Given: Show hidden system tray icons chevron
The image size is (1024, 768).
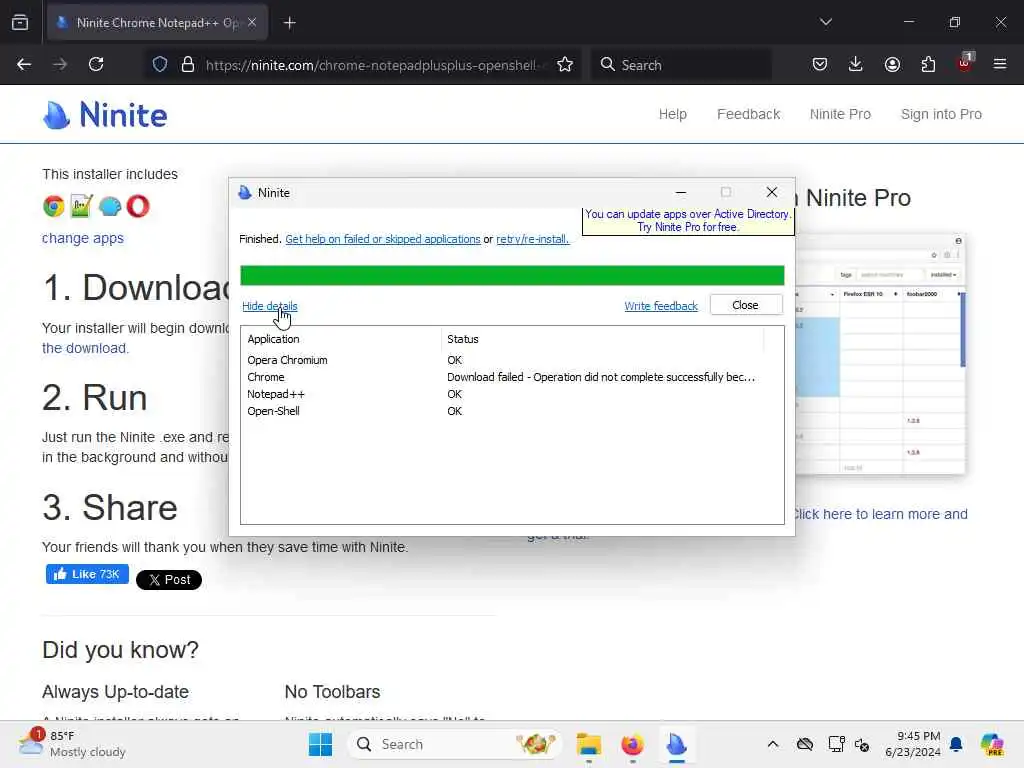Looking at the screenshot, I should pos(773,744).
